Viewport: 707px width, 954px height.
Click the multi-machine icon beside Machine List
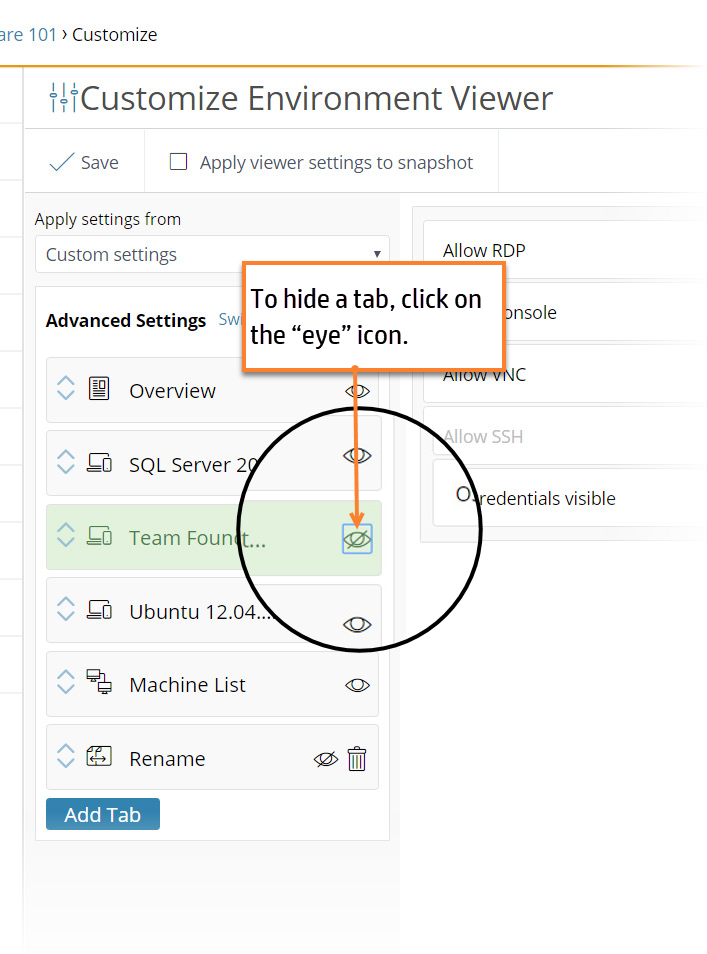coord(101,682)
